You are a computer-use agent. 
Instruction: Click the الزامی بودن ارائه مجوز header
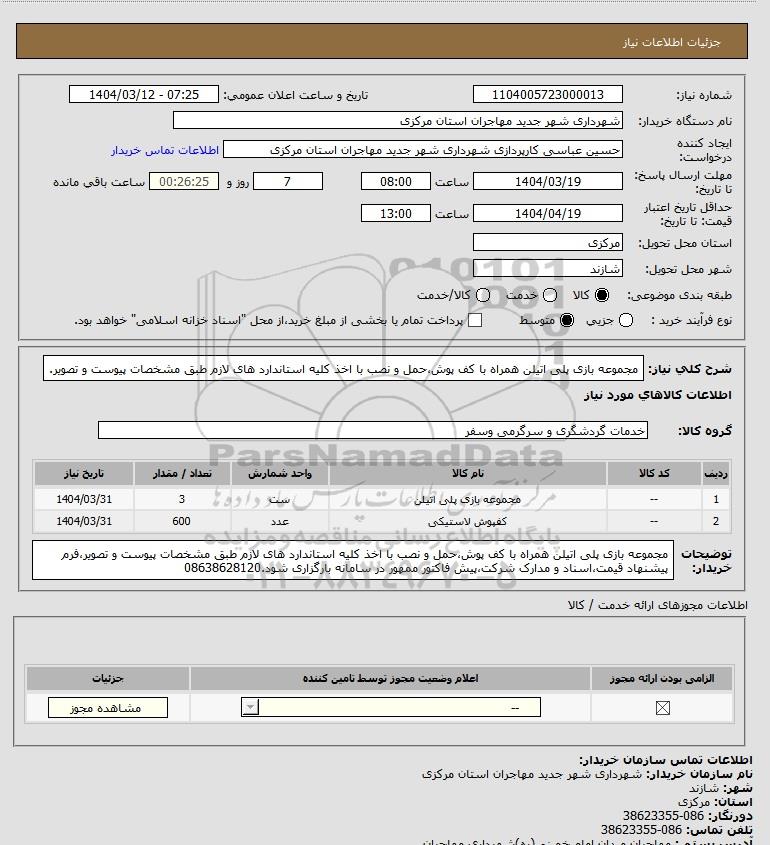662,678
